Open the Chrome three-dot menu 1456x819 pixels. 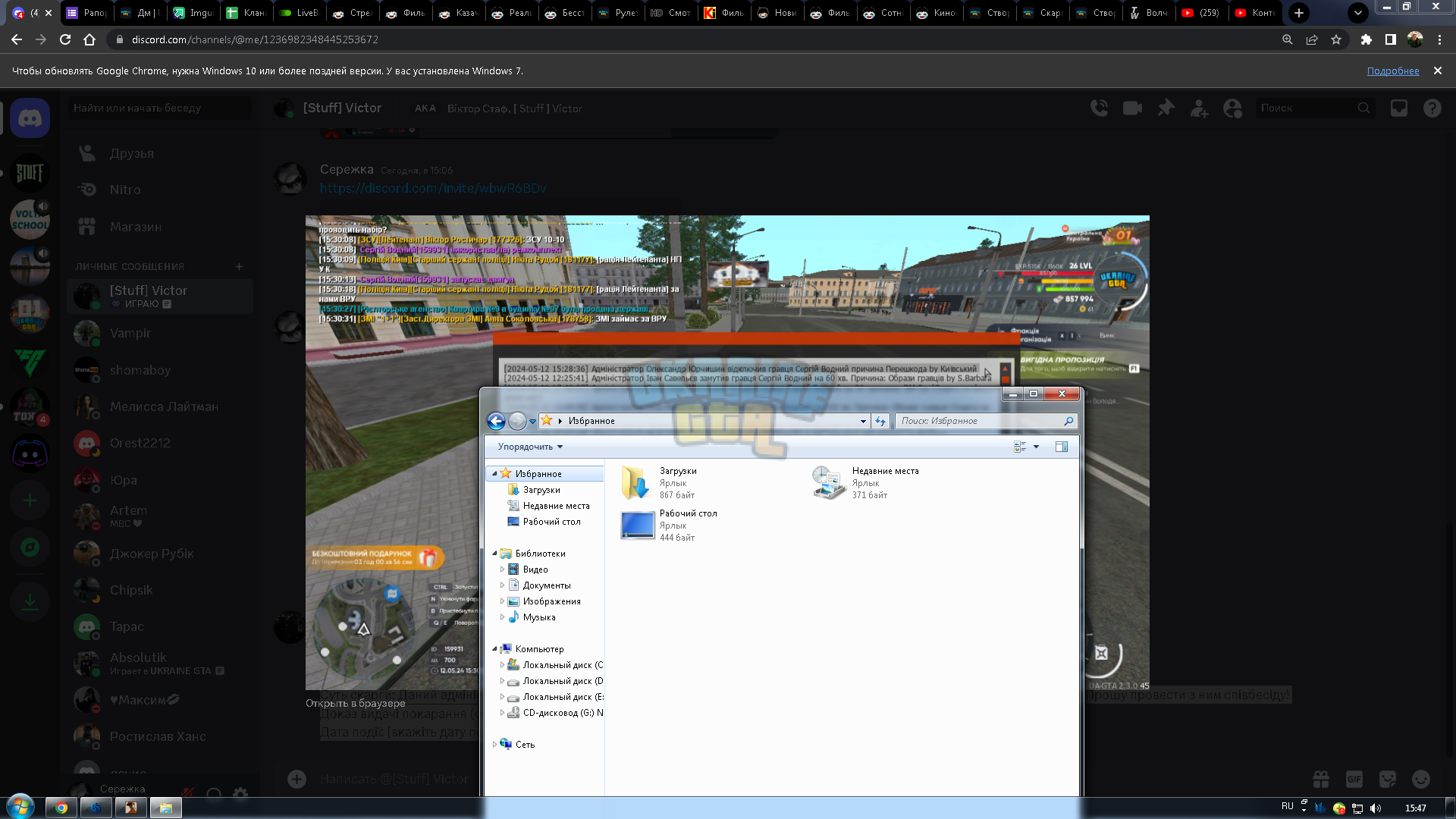pos(1439,39)
